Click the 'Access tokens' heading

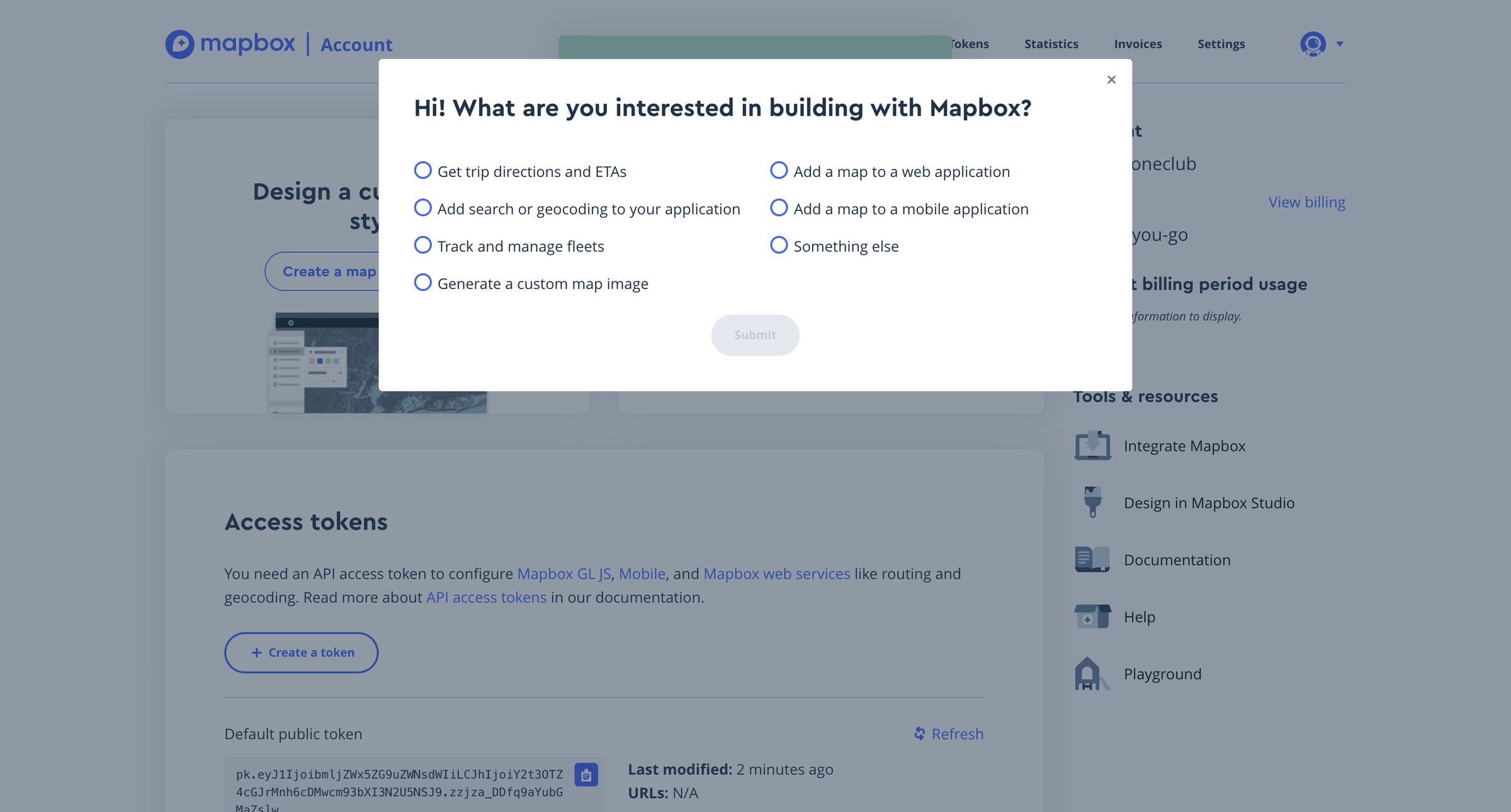pos(306,522)
